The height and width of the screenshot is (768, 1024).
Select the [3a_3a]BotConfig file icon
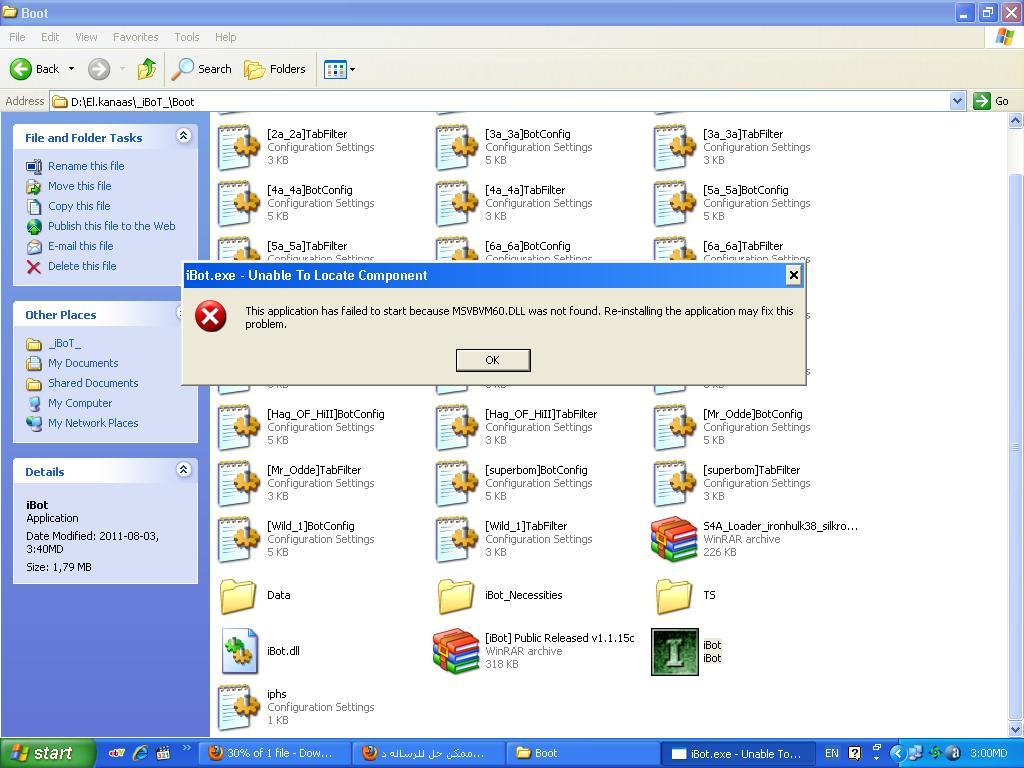click(456, 147)
